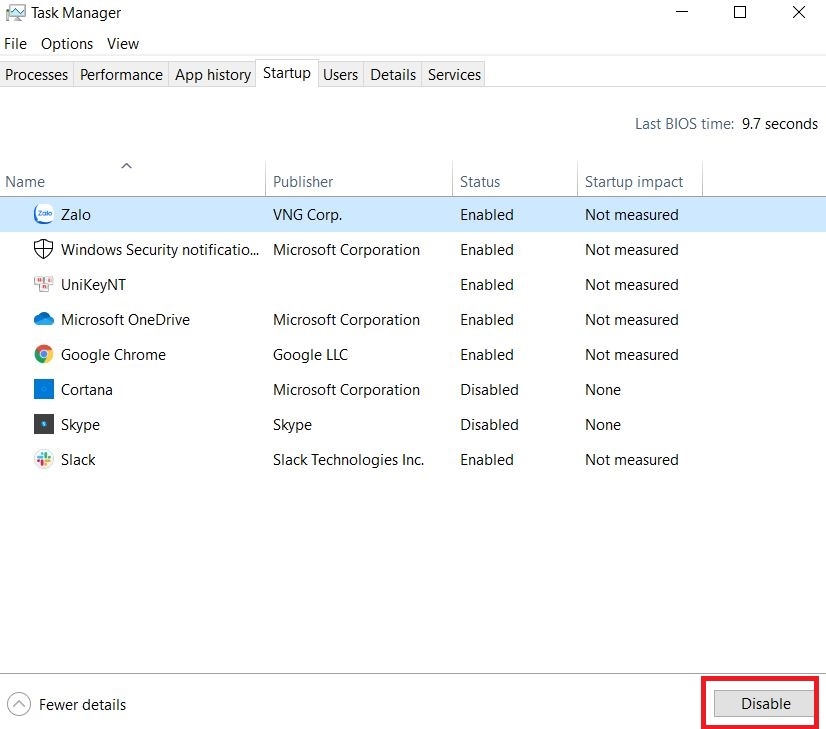Click the UniKeyNT icon
This screenshot has height=729, width=826.
pyautogui.click(x=44, y=285)
